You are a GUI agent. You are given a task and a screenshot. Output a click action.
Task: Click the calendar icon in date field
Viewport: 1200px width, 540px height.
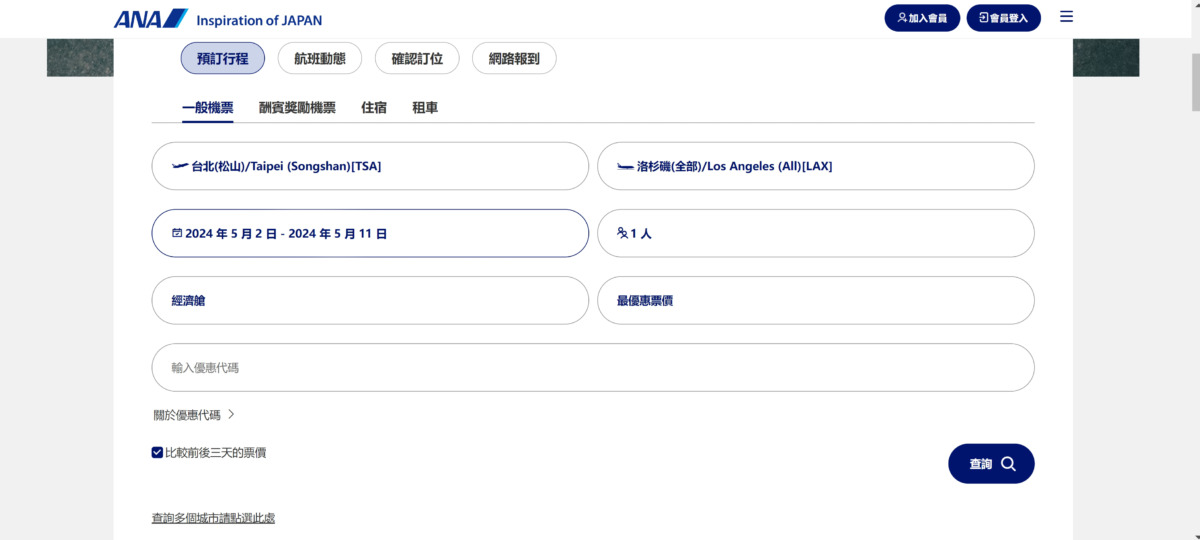(x=177, y=233)
